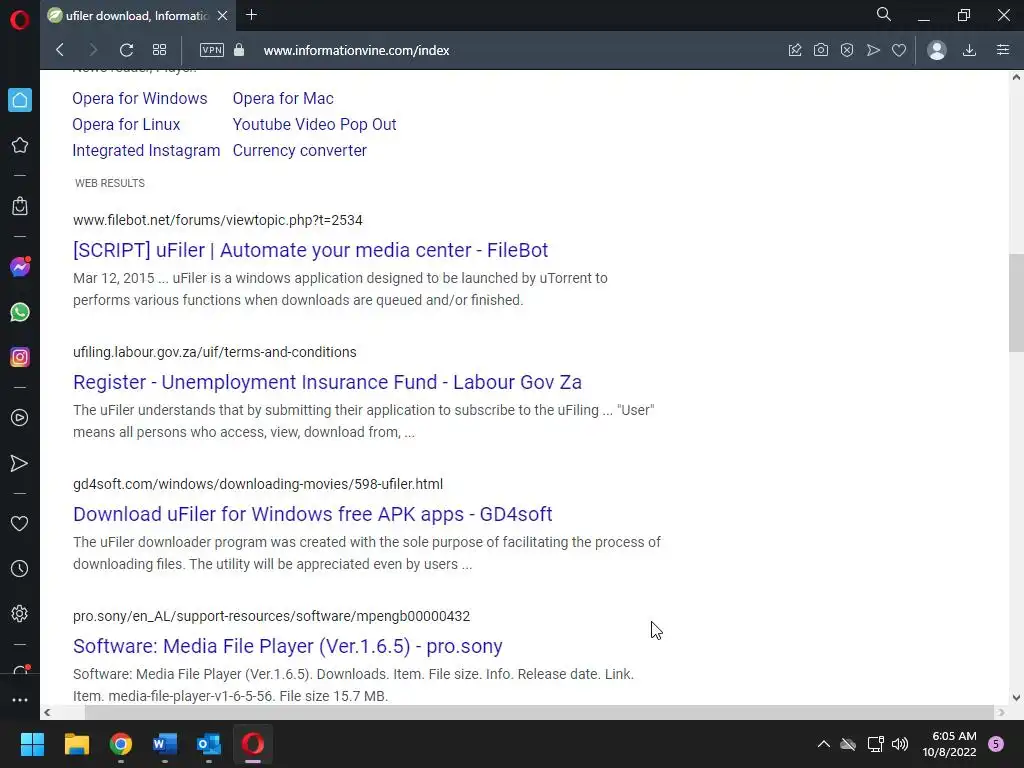Open File Explorer from the taskbar
This screenshot has width=1024, height=768.
tap(76, 744)
